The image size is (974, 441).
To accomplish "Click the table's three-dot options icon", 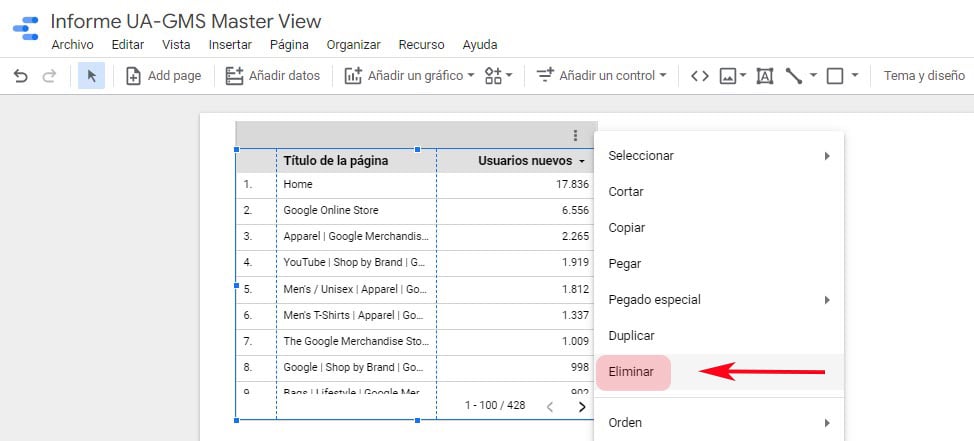I will [575, 135].
